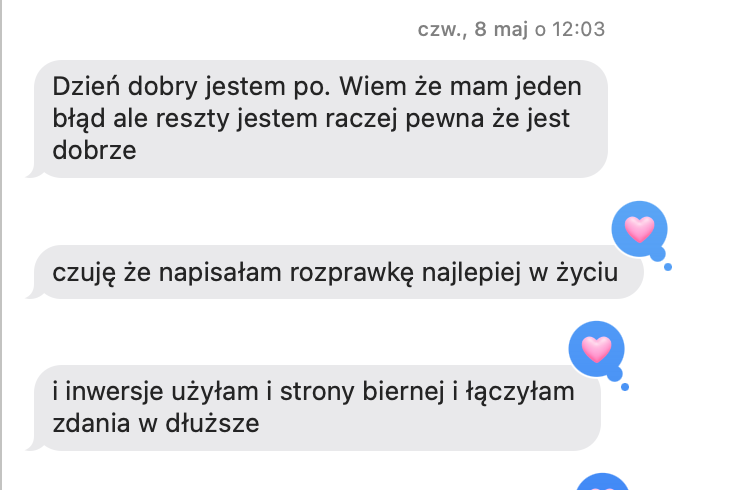The height and width of the screenshot is (490, 736).
Task: Open the partially visible blue tapback bubble
Action: pos(603,482)
